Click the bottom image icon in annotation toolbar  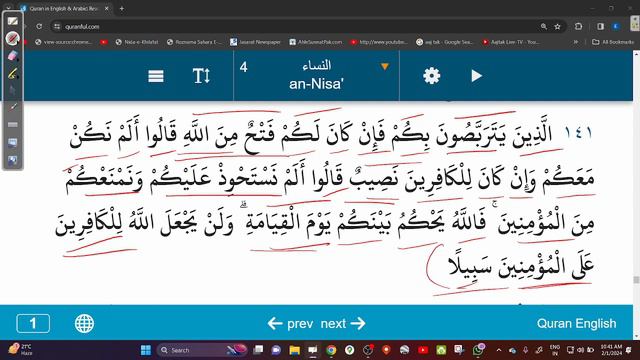tap(12, 160)
